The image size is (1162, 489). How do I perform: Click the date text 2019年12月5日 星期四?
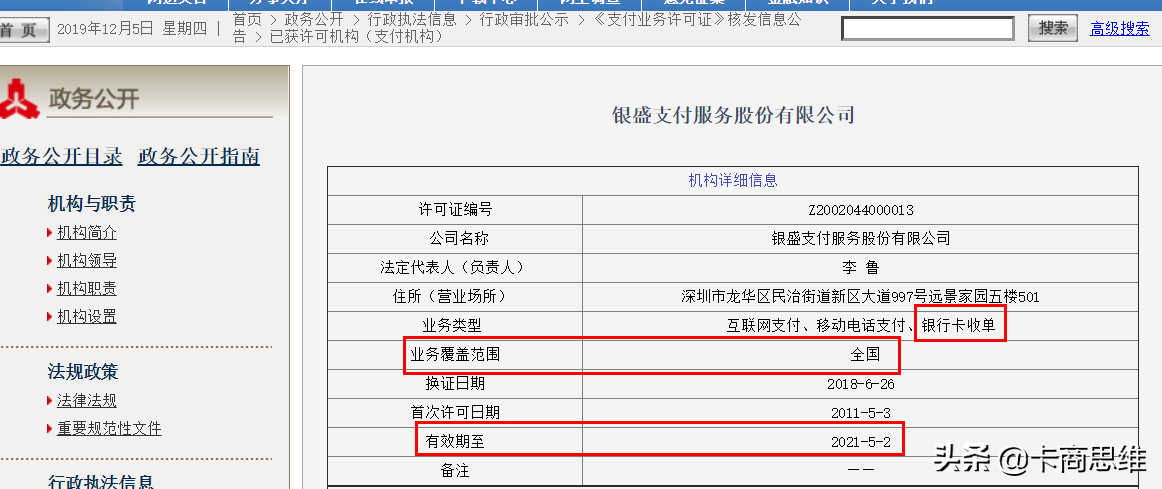(132, 29)
